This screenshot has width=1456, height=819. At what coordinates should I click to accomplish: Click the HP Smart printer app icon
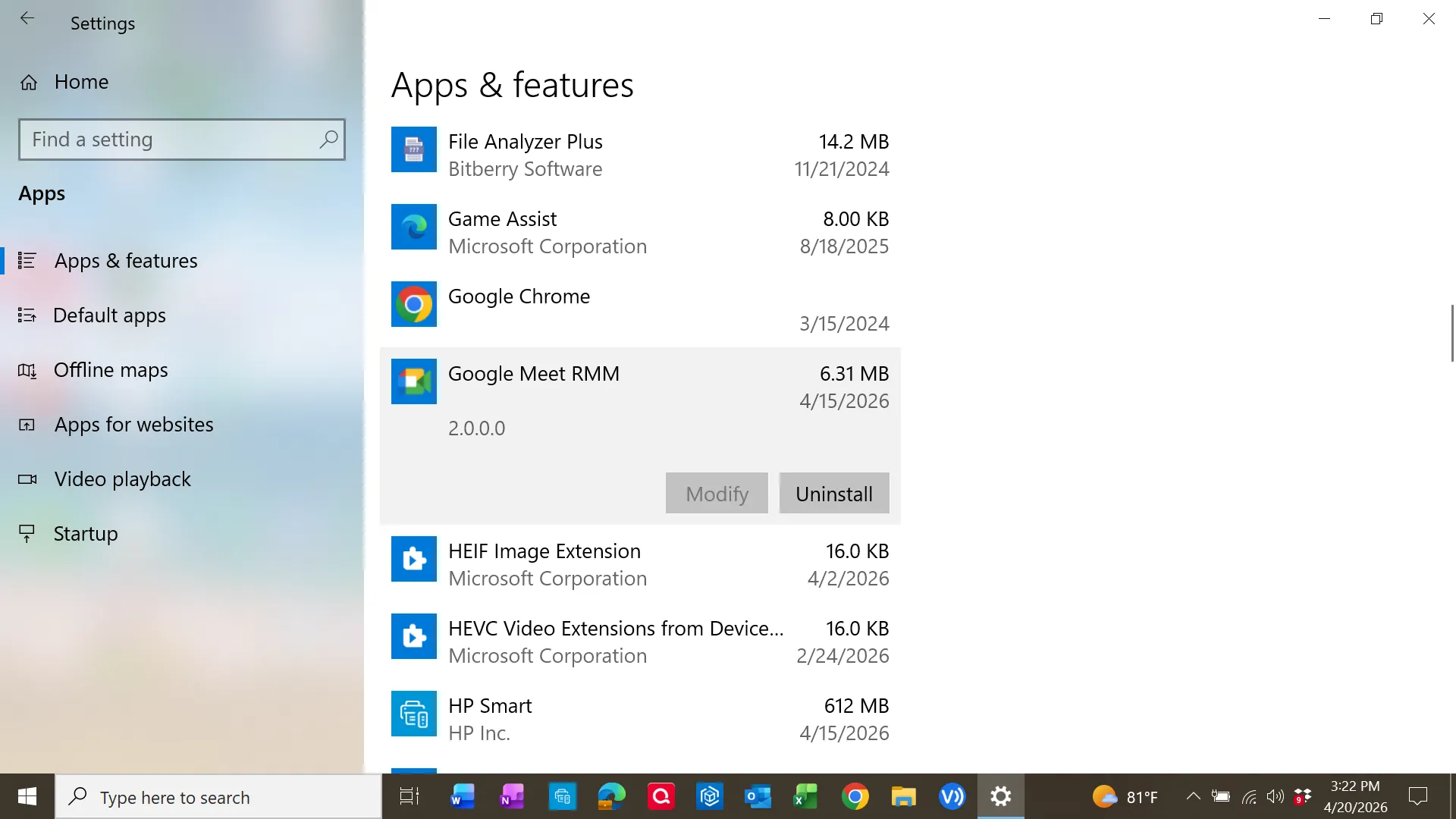tap(413, 714)
